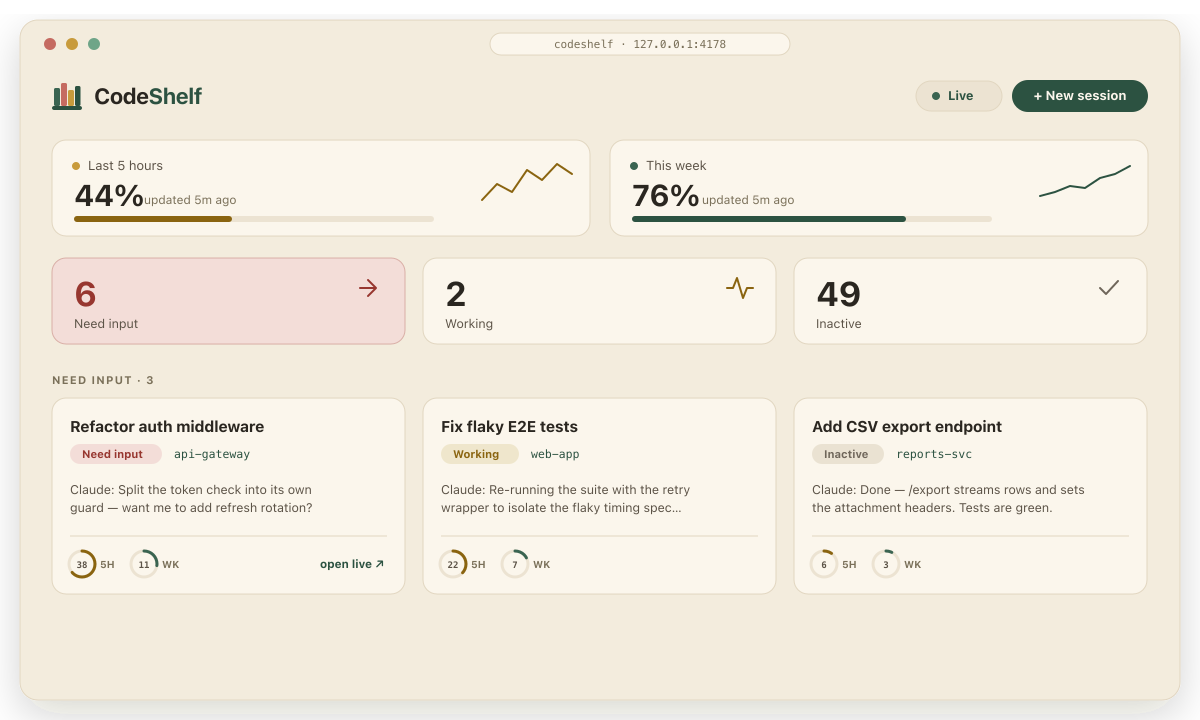1200x720 pixels.
Task: Click the message about re-running the suite
Action: click(x=565, y=499)
